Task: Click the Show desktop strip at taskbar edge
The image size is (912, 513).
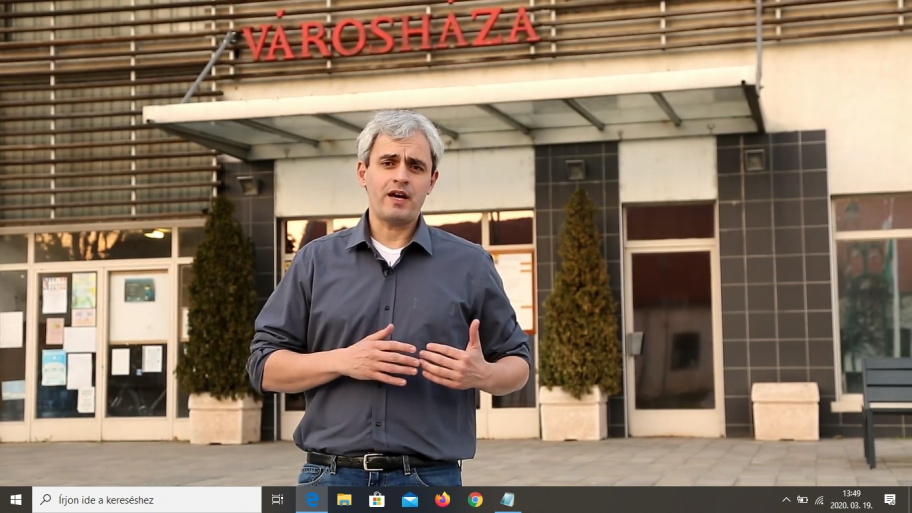Action: tap(909, 499)
